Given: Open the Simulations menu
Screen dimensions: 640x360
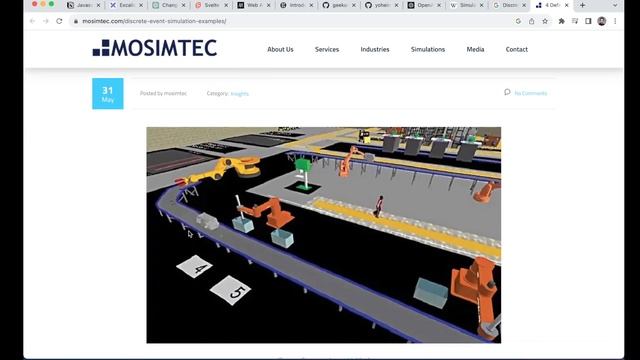Looking at the screenshot, I should (428, 49).
